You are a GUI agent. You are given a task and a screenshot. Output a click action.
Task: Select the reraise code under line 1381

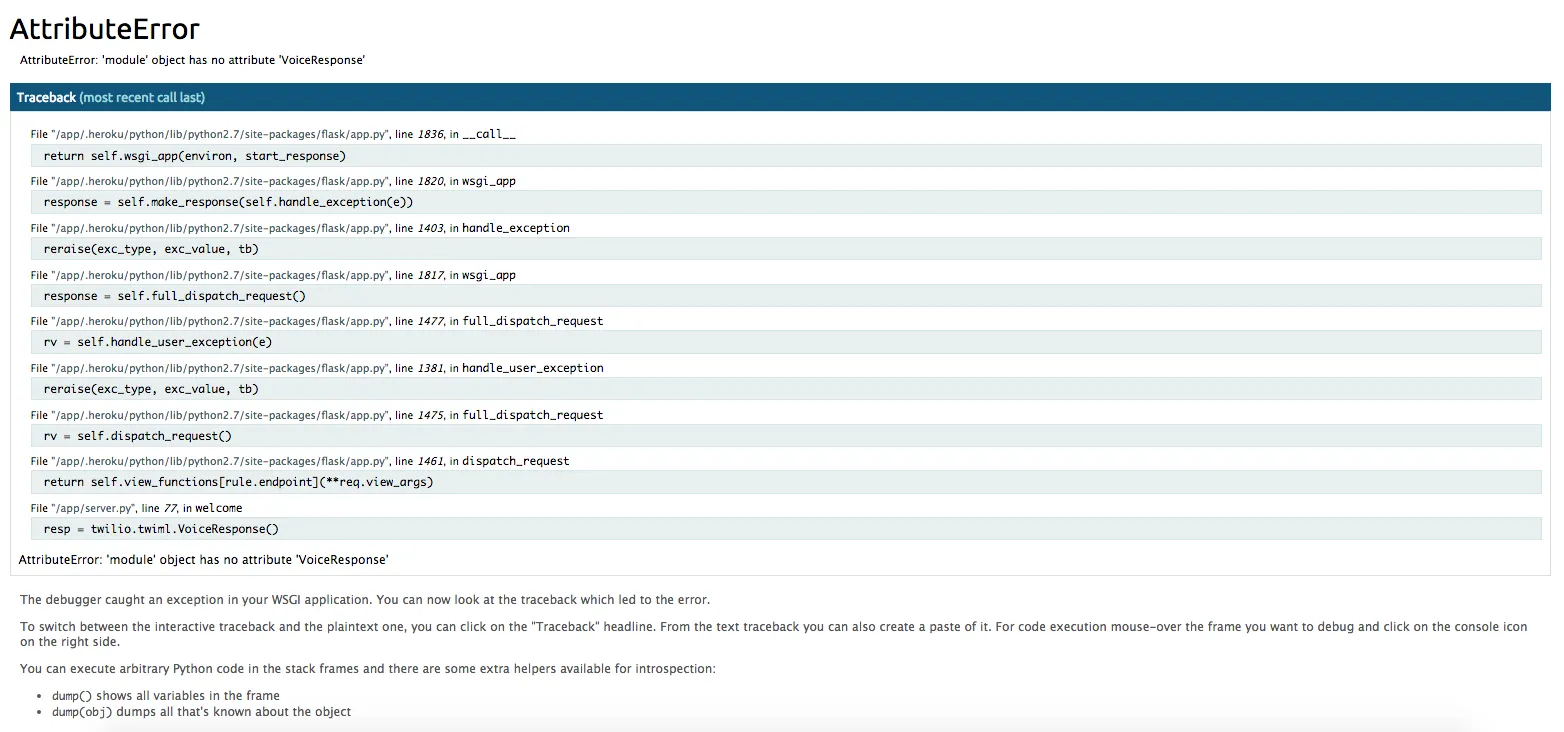coord(786,389)
